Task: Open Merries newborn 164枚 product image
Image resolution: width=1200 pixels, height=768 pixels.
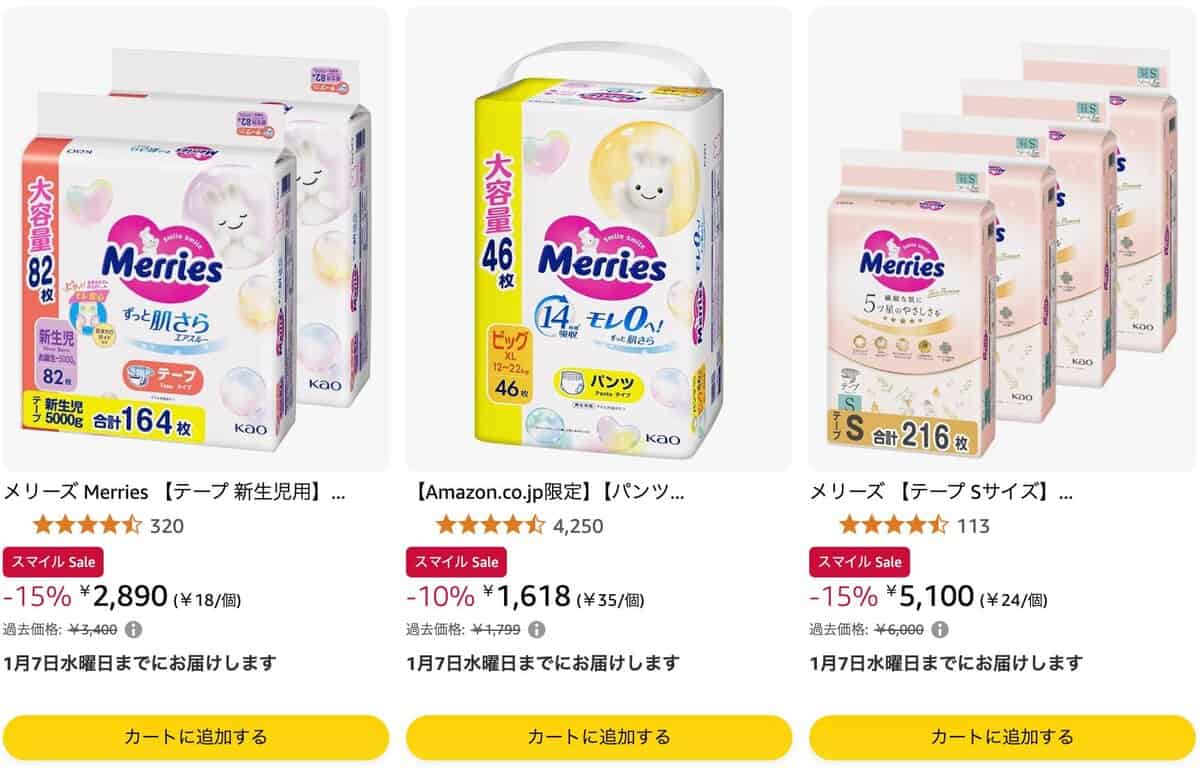Action: tap(196, 240)
